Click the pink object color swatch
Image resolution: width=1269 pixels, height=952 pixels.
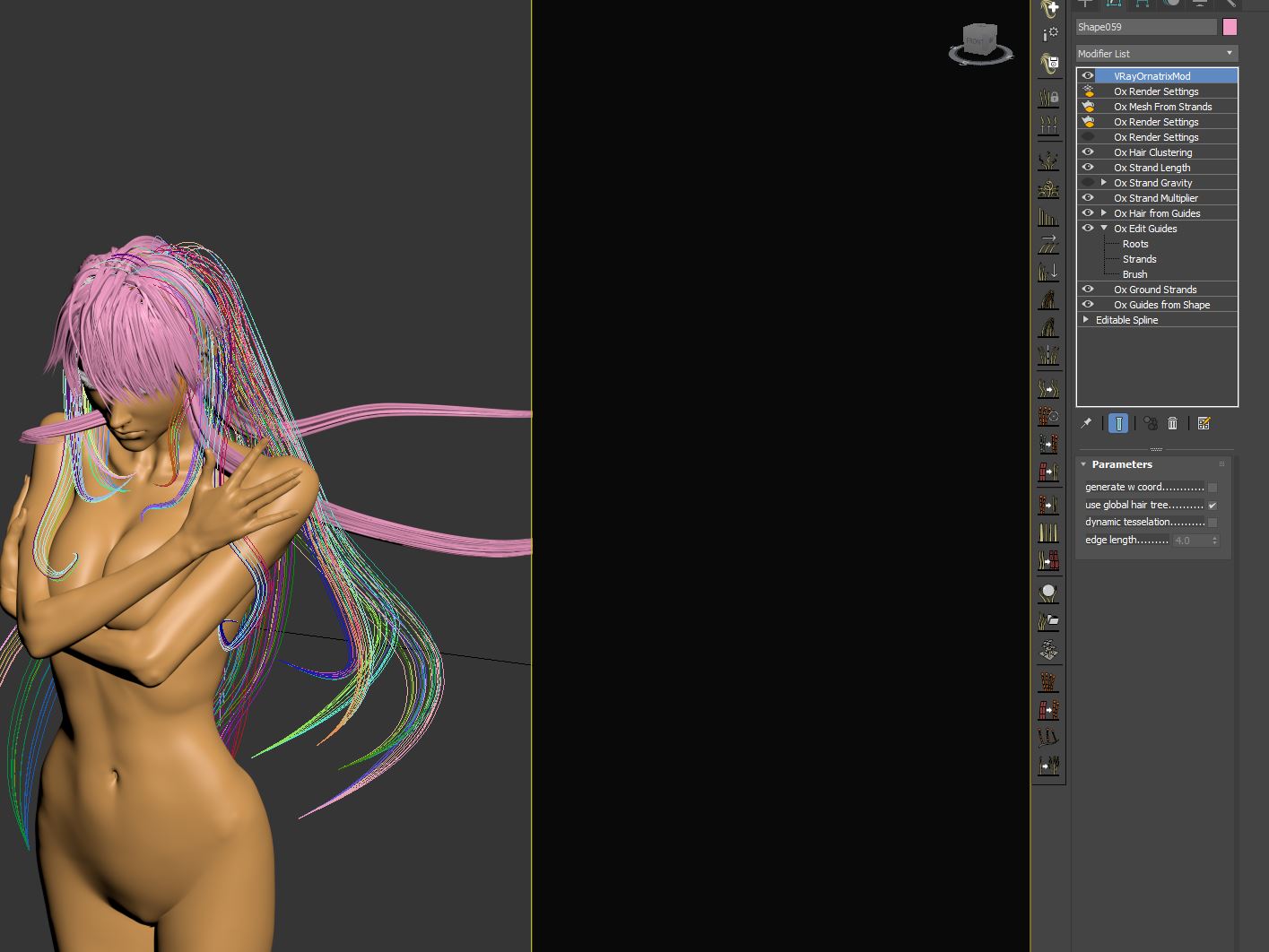[x=1230, y=27]
